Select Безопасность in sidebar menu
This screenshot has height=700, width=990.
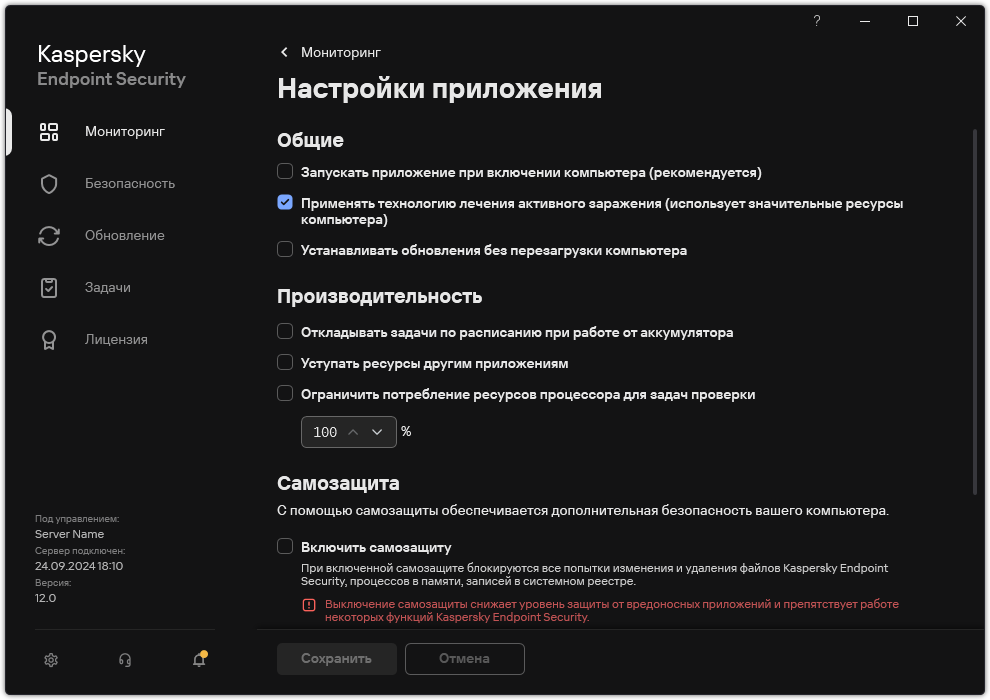click(x=130, y=184)
